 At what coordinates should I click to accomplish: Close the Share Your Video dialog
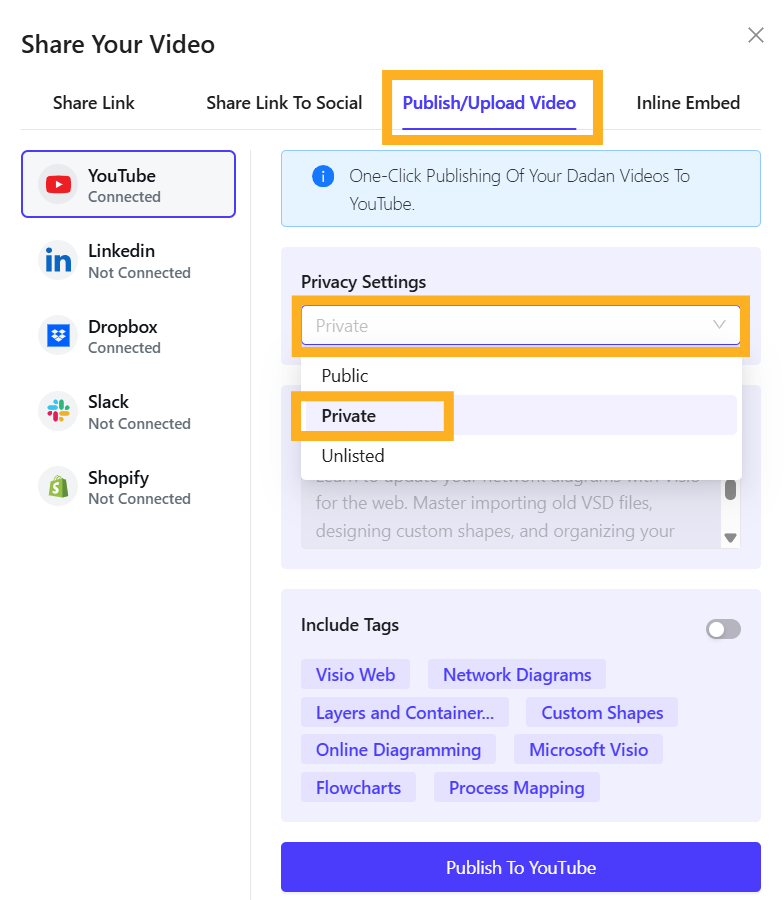(756, 34)
